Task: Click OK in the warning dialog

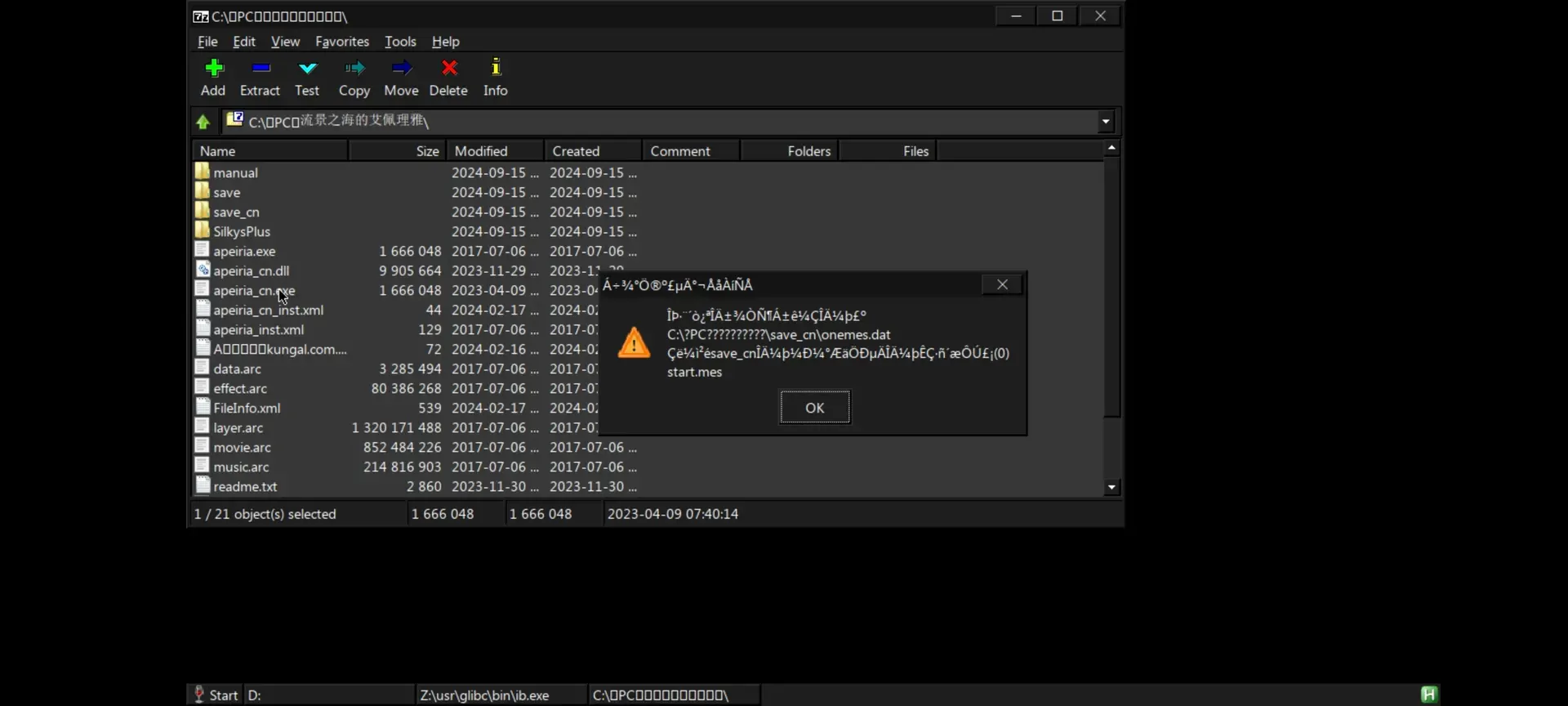Action: tap(815, 408)
